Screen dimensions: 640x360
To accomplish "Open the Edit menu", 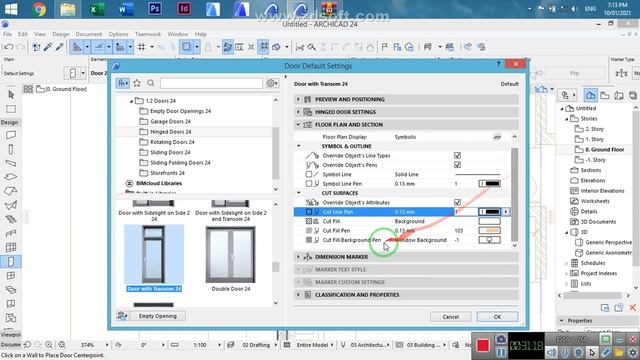I will coord(23,34).
